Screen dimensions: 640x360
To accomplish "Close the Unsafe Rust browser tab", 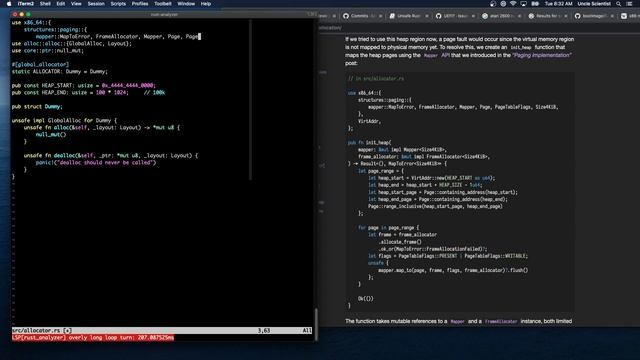I will 427,16.
